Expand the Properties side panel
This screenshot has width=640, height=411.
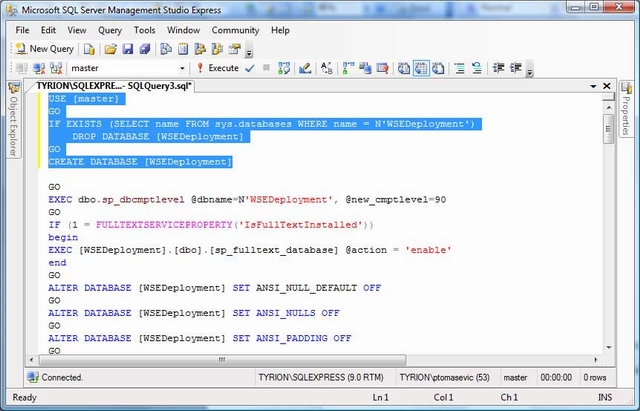pos(626,108)
